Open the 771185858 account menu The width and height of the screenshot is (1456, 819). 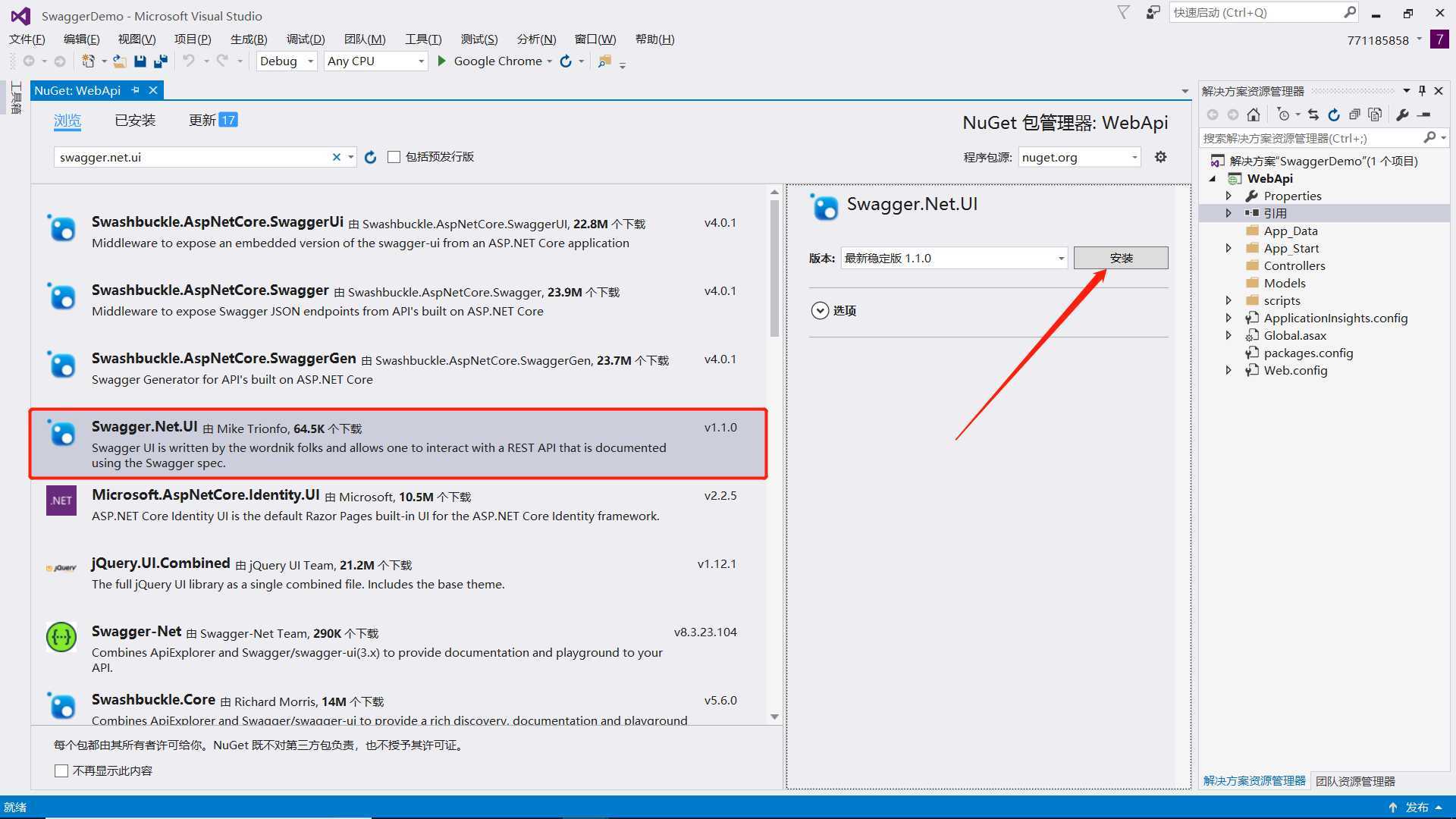(1383, 40)
